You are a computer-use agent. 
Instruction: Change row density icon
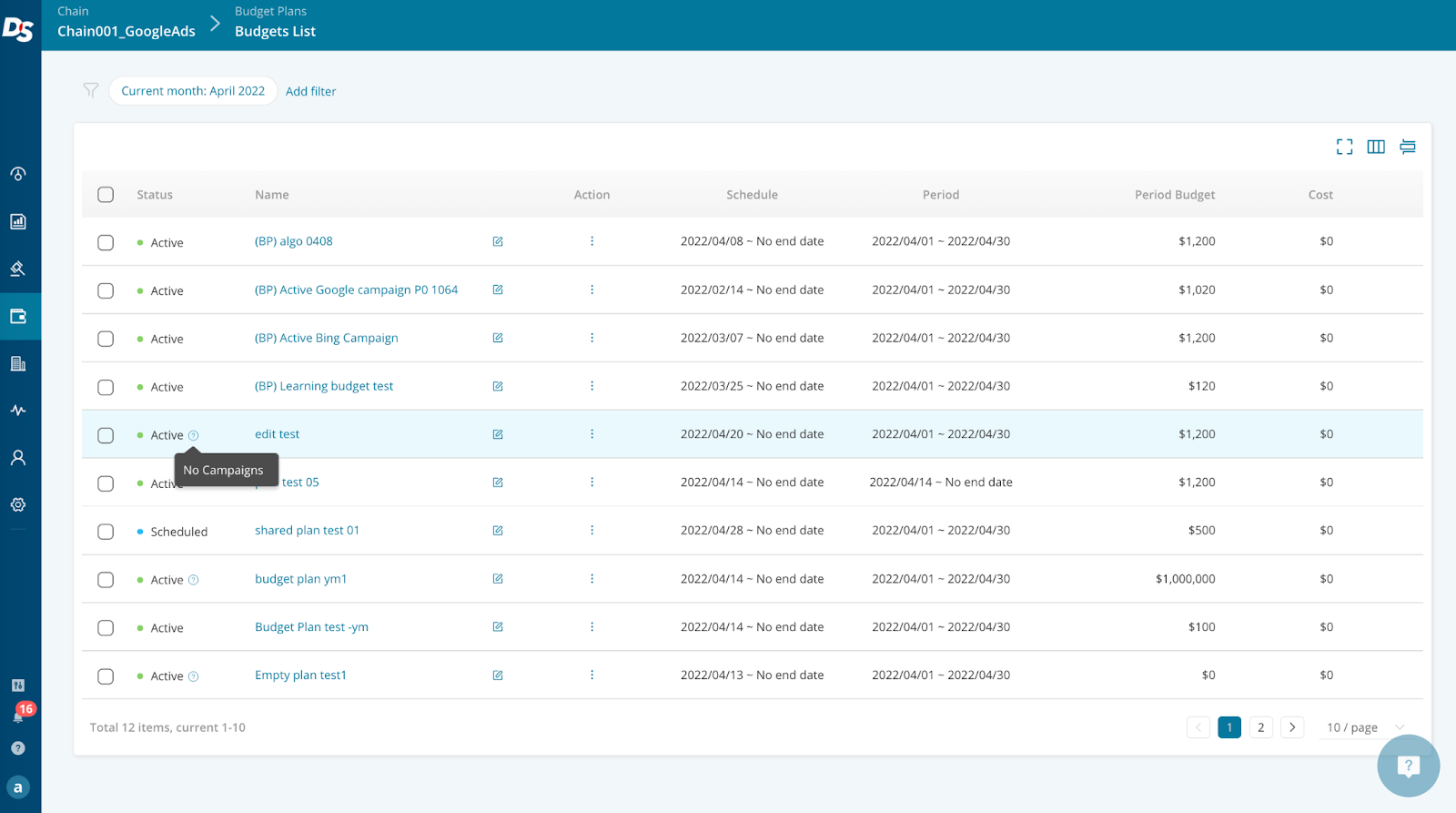coord(1408,147)
